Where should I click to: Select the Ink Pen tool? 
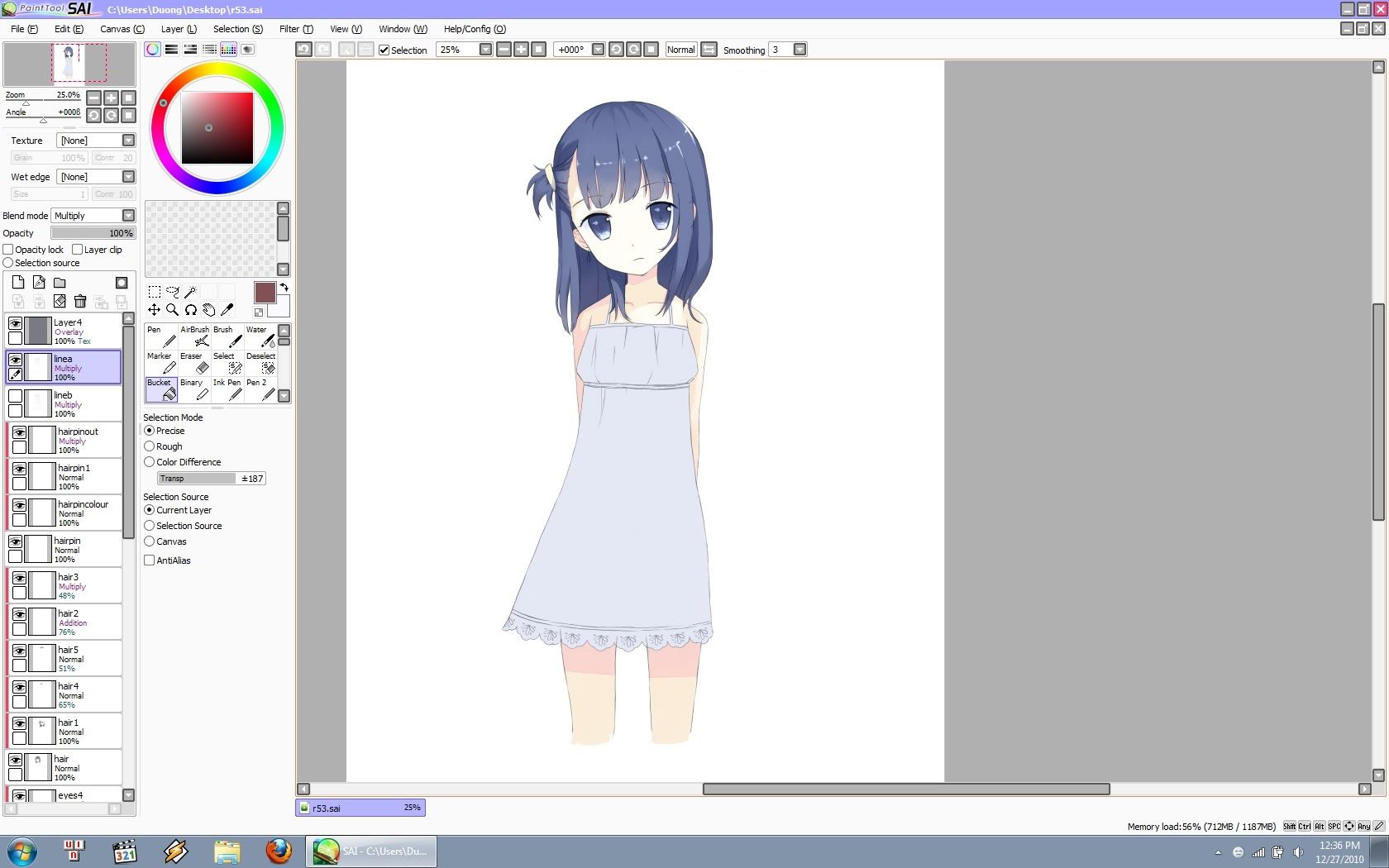[x=227, y=389]
